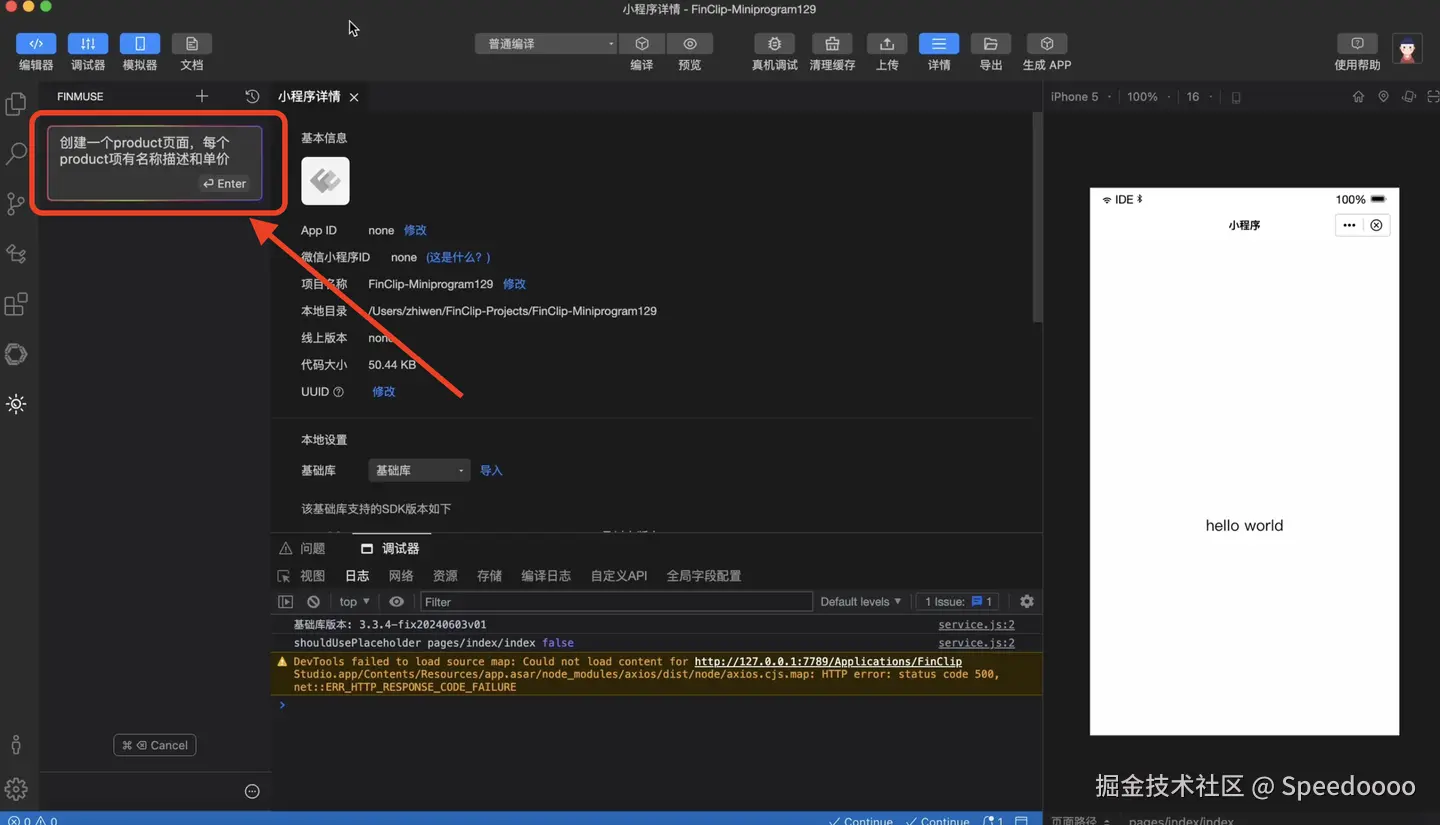Open the top context dropdown in console
Image resolution: width=1440 pixels, height=825 pixels.
[355, 601]
